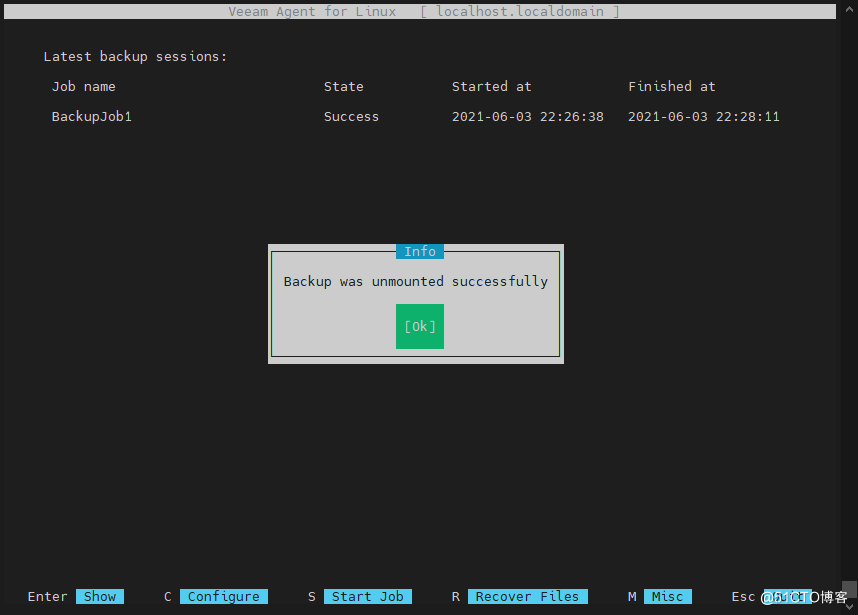The width and height of the screenshot is (858, 615).
Task: Click the Success state value
Action: (351, 117)
